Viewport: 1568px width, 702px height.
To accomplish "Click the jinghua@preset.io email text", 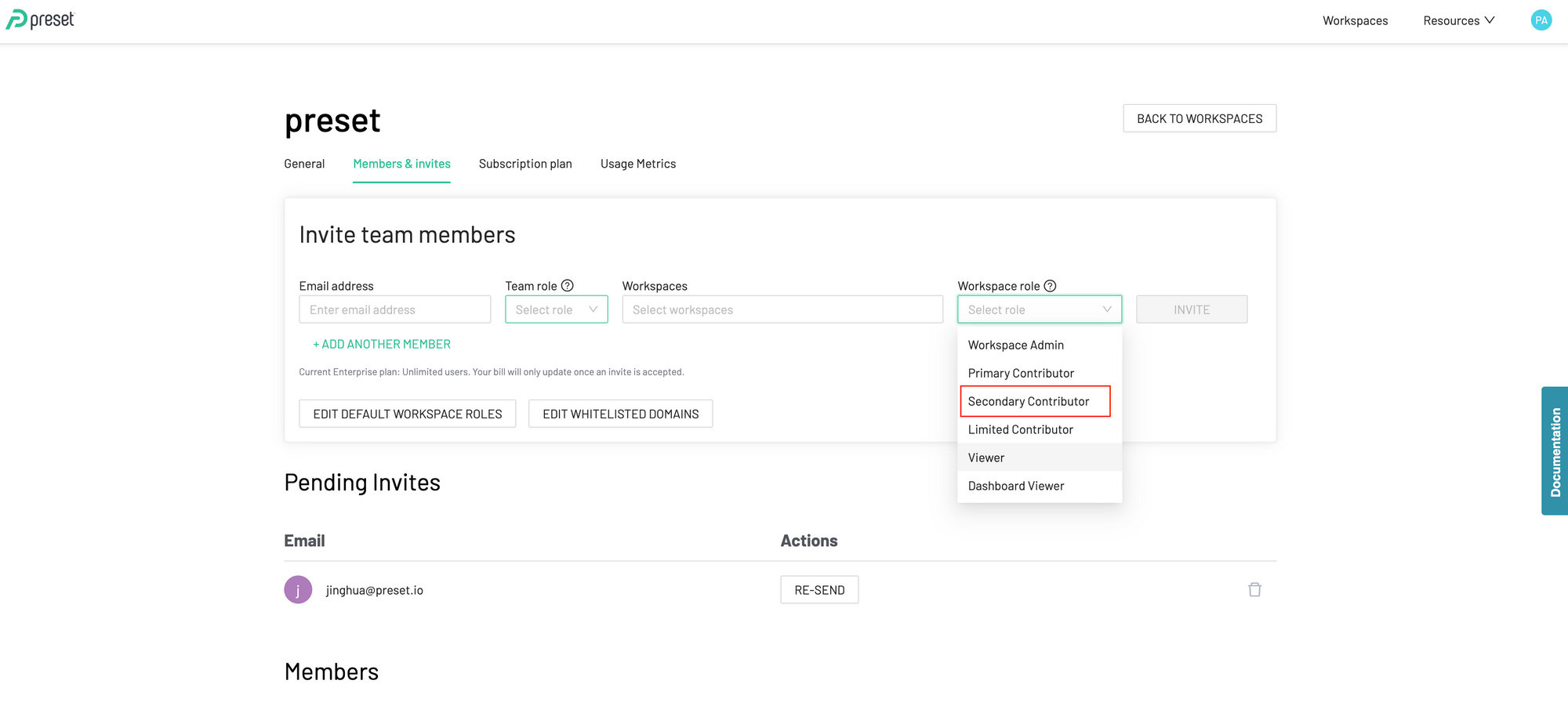I will coord(375,590).
